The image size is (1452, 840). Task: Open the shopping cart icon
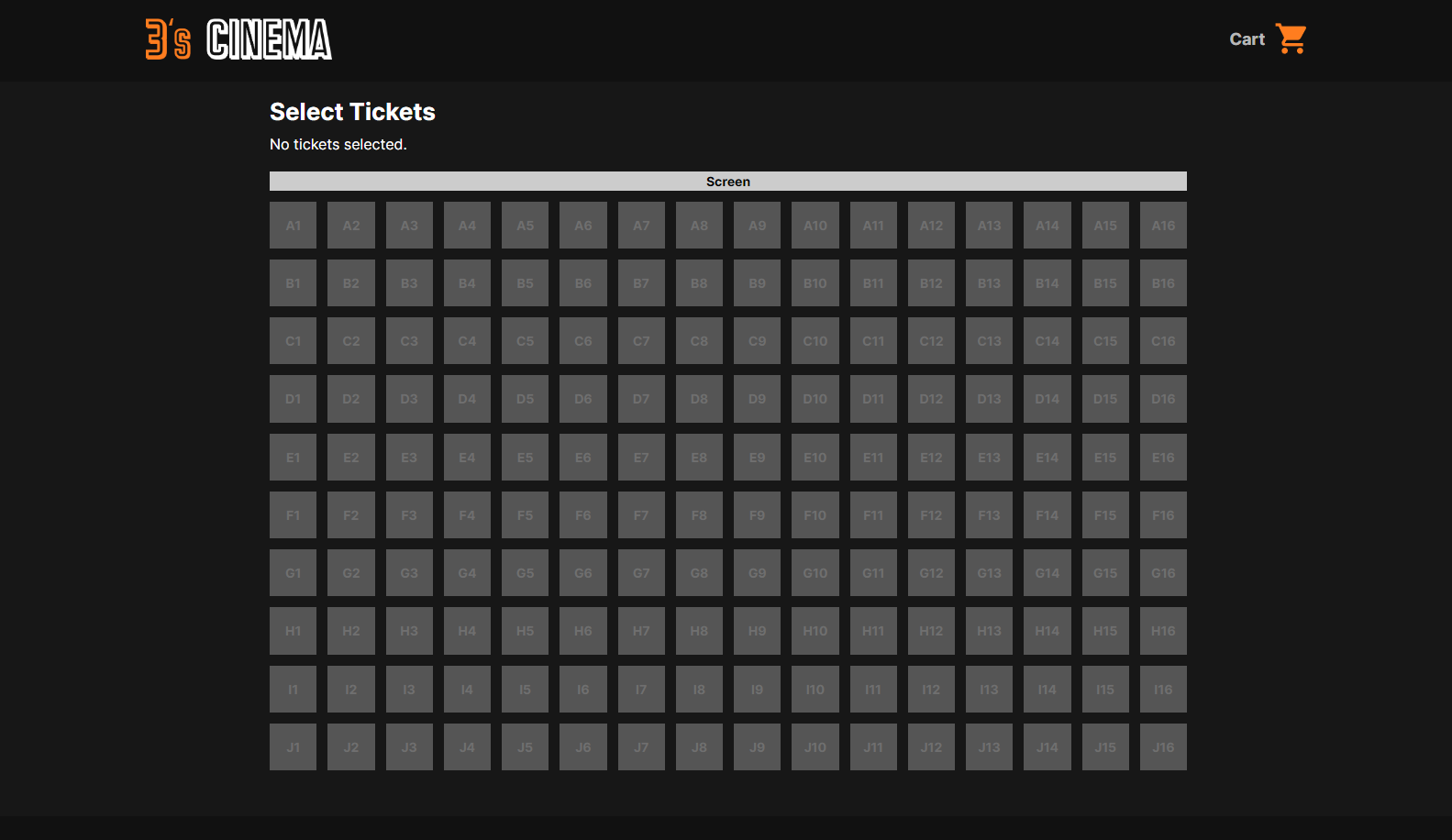click(x=1291, y=39)
